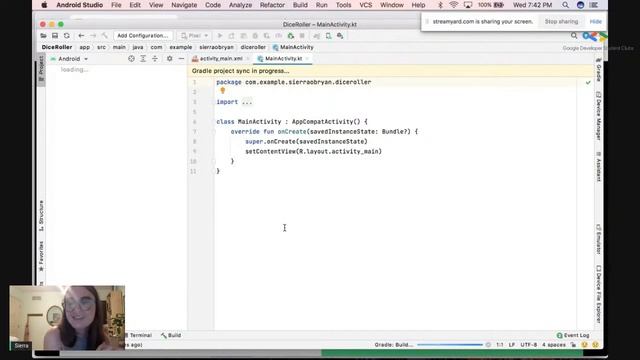Open the File menu
The width and height of the screenshot is (640, 360).
tap(116, 5)
